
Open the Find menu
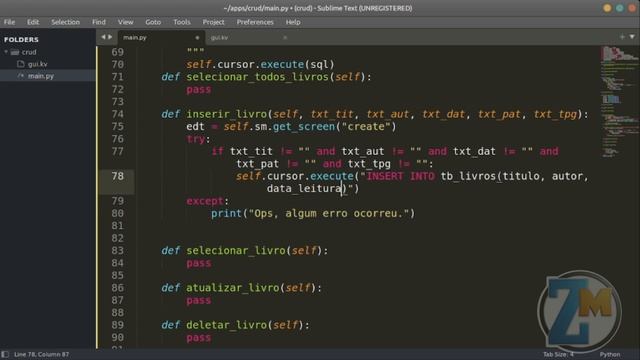point(99,22)
